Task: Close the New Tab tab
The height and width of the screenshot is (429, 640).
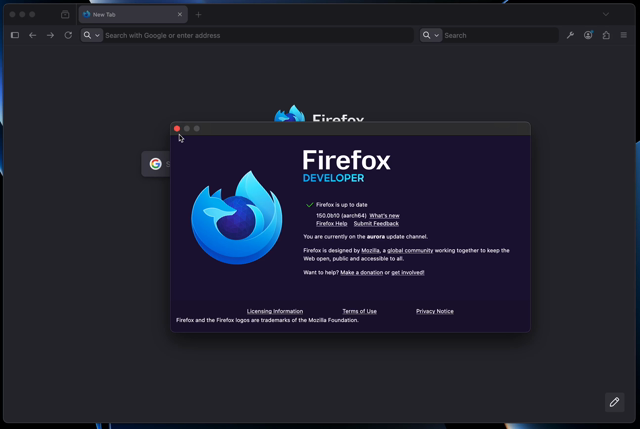Action: click(180, 14)
